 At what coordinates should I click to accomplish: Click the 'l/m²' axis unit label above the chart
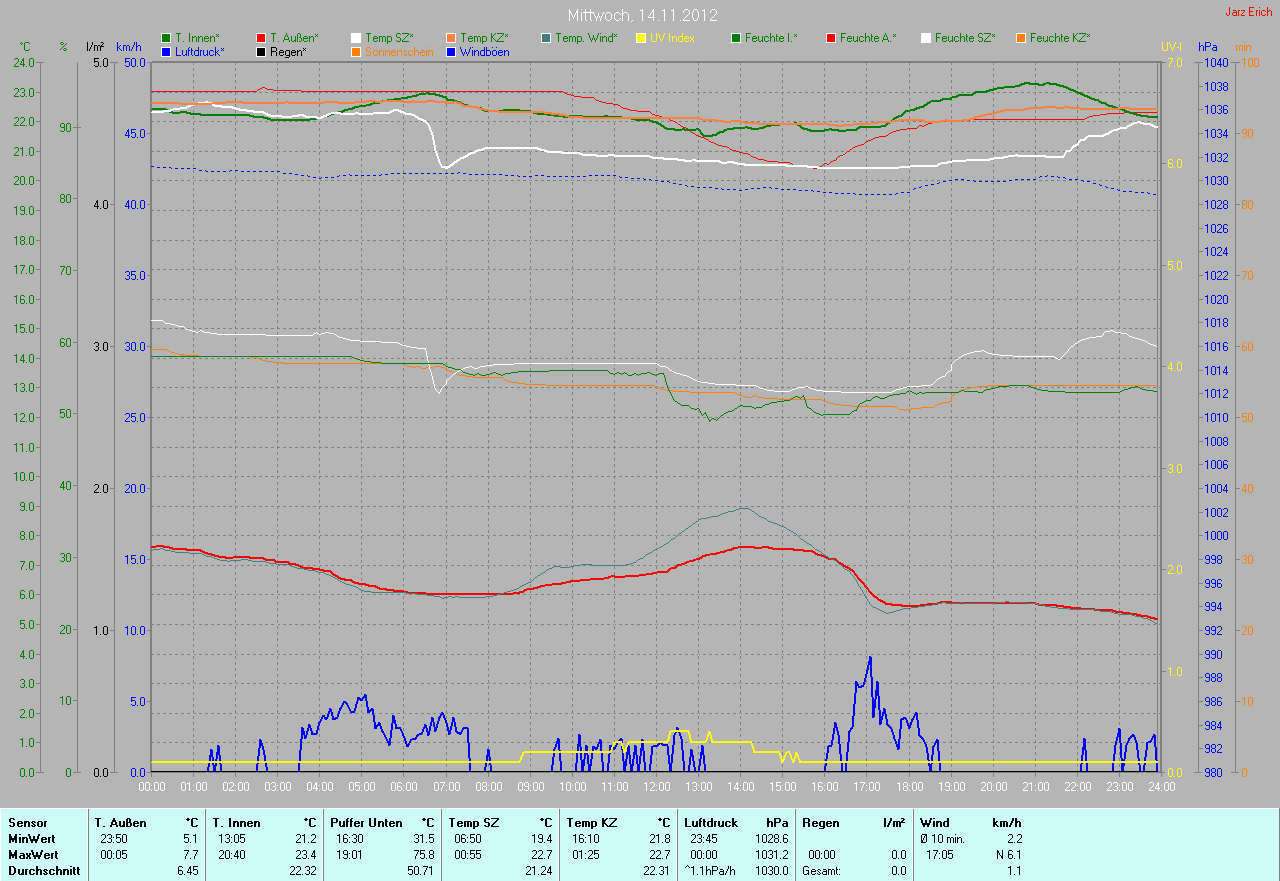[95, 47]
